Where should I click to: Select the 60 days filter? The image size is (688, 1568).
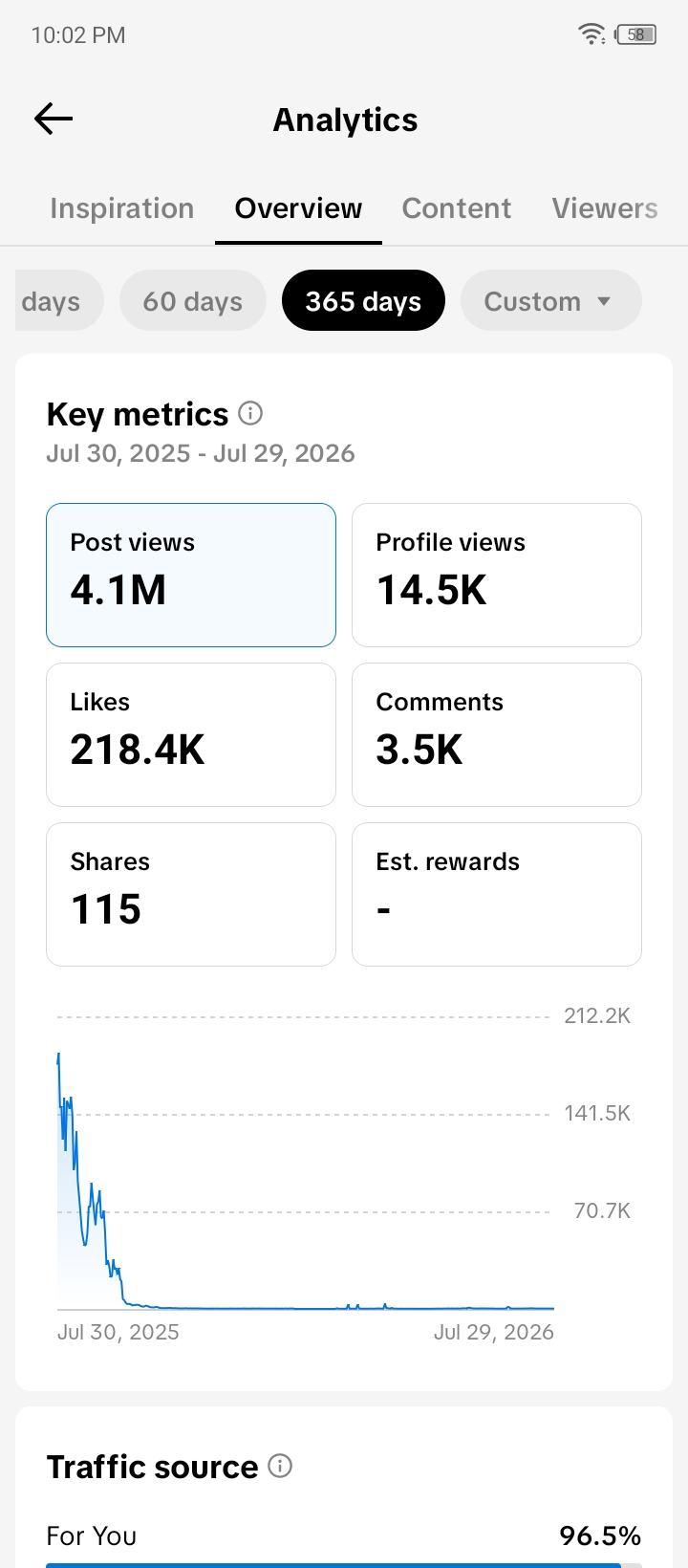click(x=193, y=300)
